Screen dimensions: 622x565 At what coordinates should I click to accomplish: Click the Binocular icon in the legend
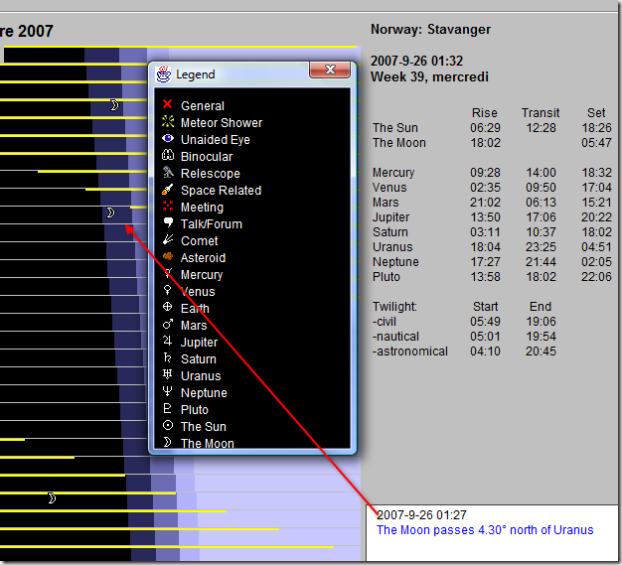(167, 156)
